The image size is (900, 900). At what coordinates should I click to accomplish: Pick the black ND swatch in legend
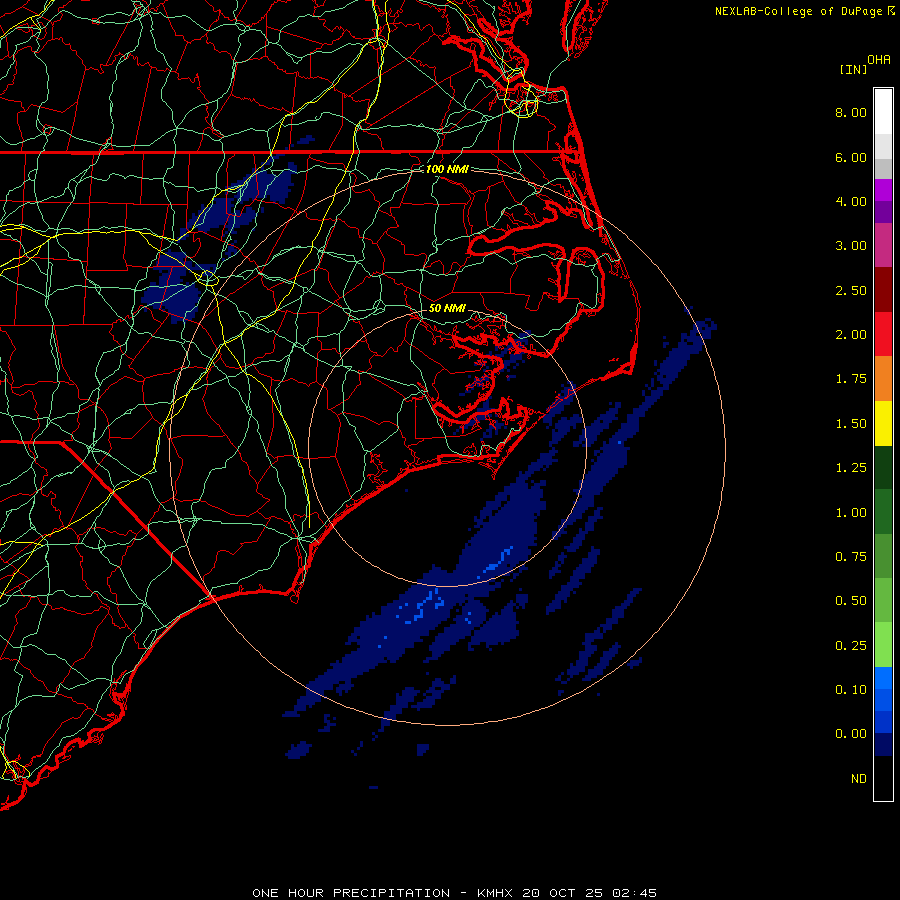(x=883, y=778)
